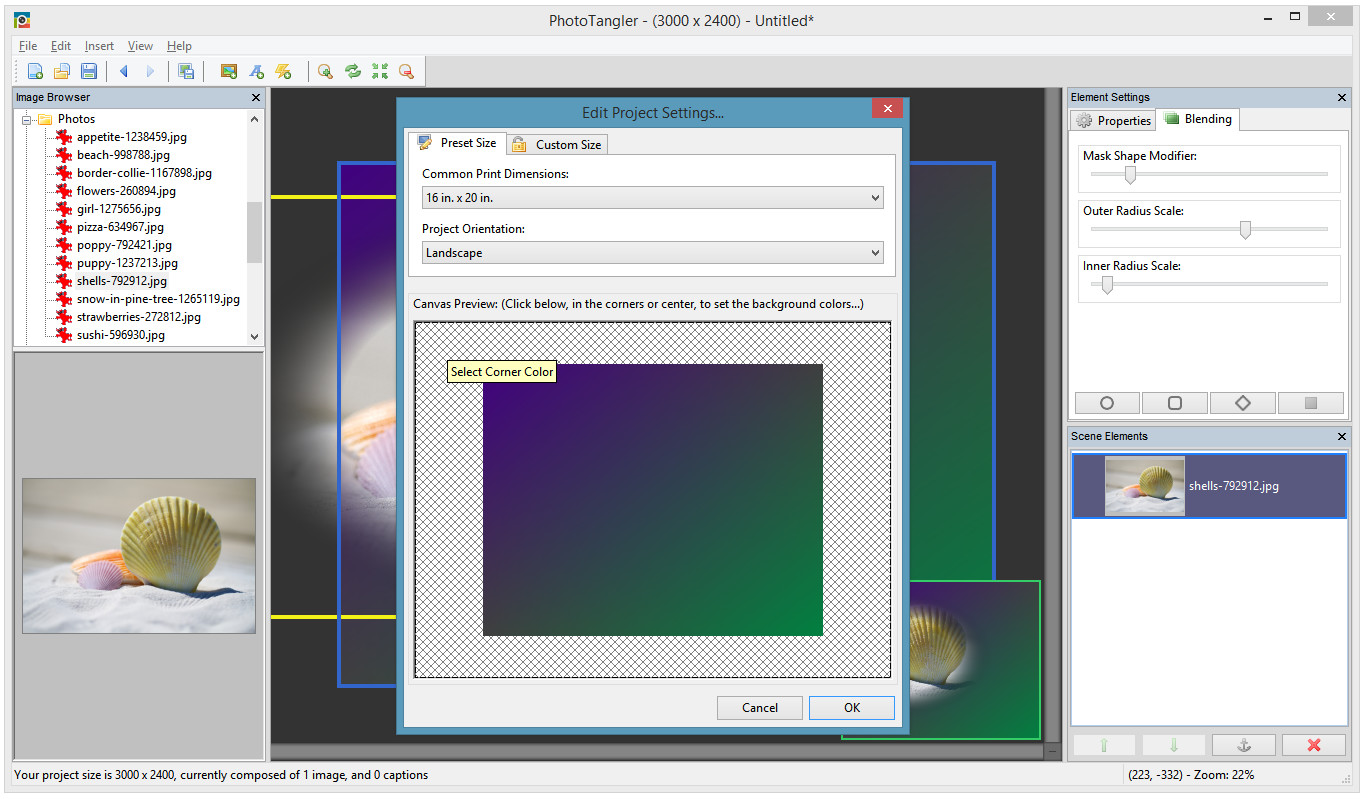
Task: Open the Zoom In magnifier tool
Action: 325,71
